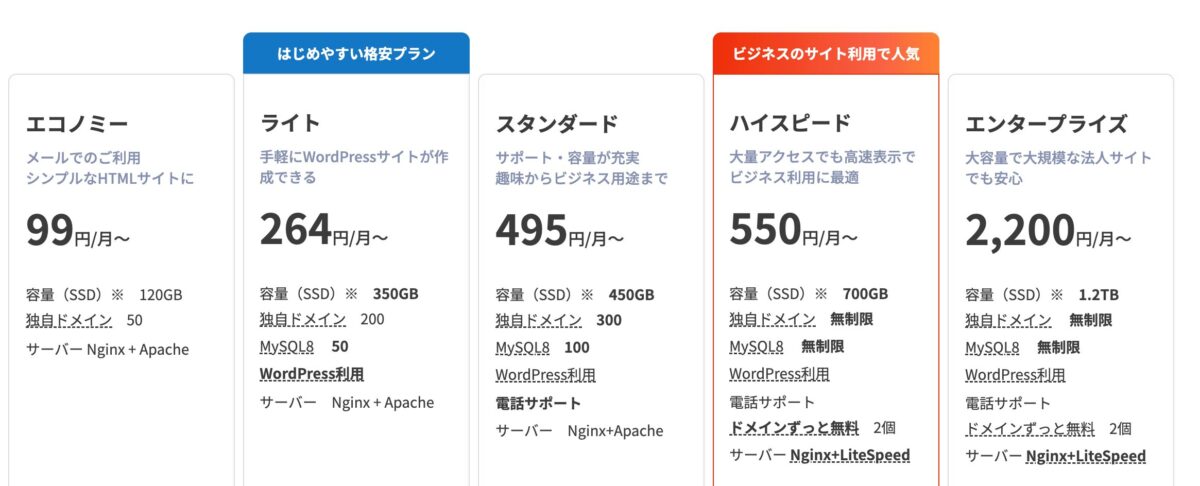Choose the ハイスピード plan title
The image size is (1200, 486).
[x=790, y=123]
